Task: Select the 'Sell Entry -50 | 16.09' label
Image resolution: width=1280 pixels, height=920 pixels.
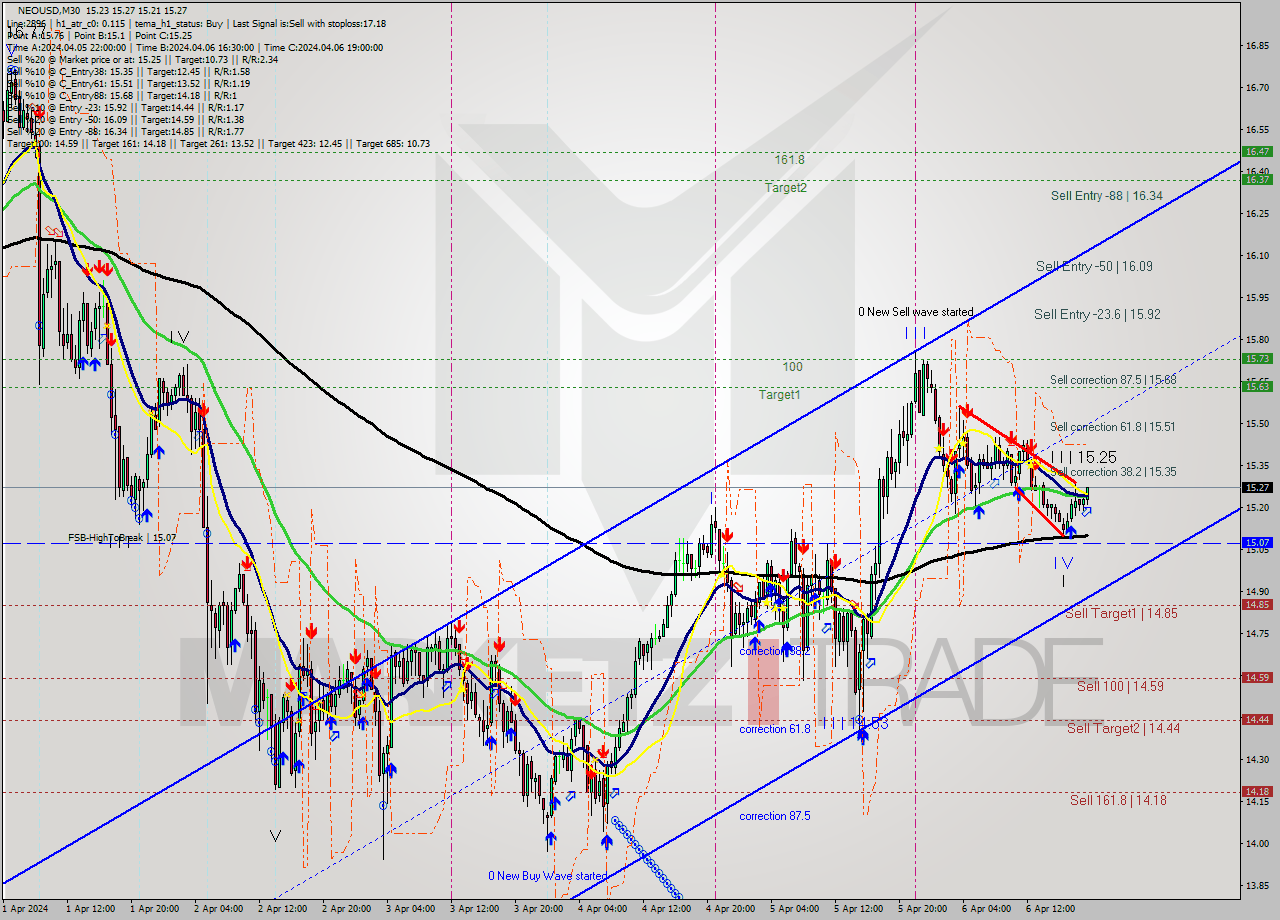Action: coord(1094,267)
